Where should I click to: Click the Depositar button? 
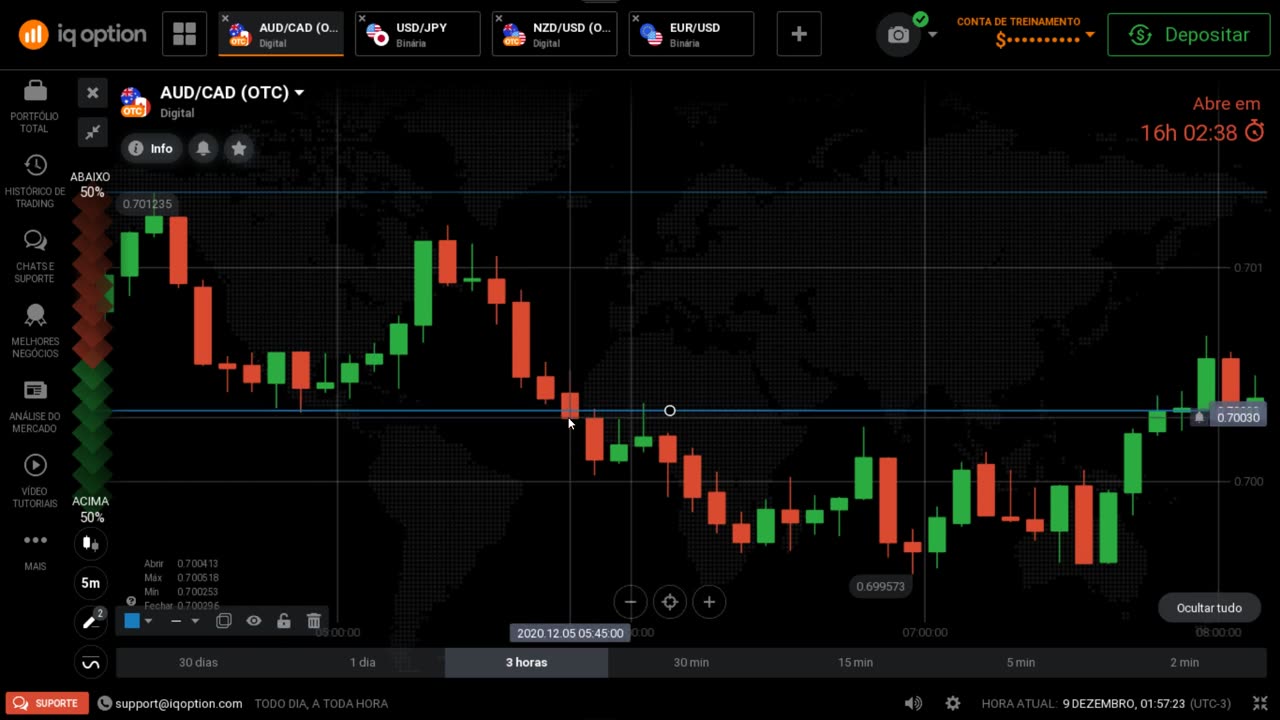[x=1189, y=35]
